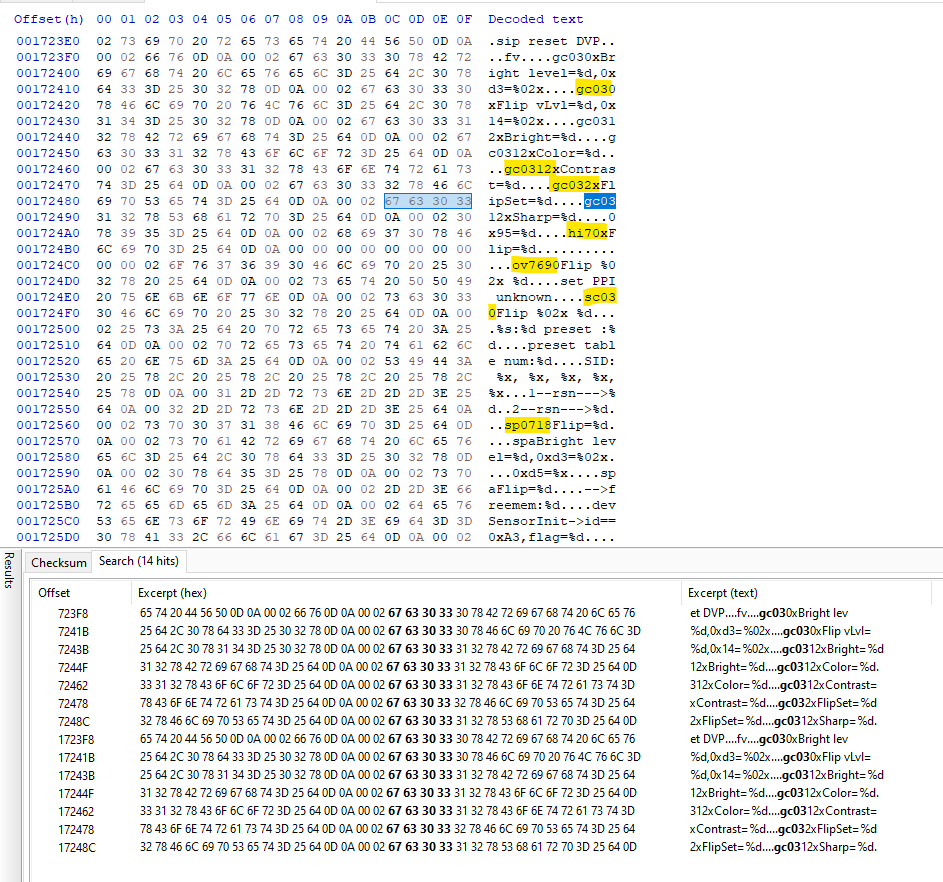Select search hit at offset 17241B

76,758
